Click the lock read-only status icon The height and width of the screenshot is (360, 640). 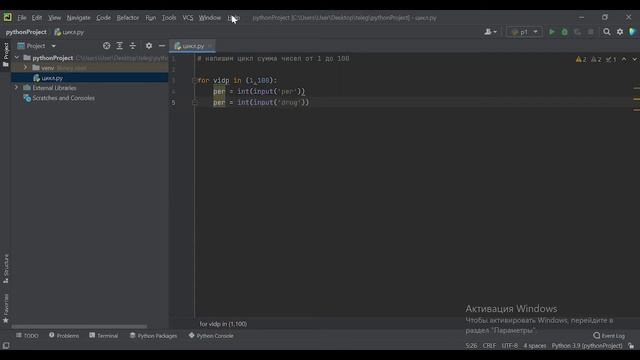point(631,346)
